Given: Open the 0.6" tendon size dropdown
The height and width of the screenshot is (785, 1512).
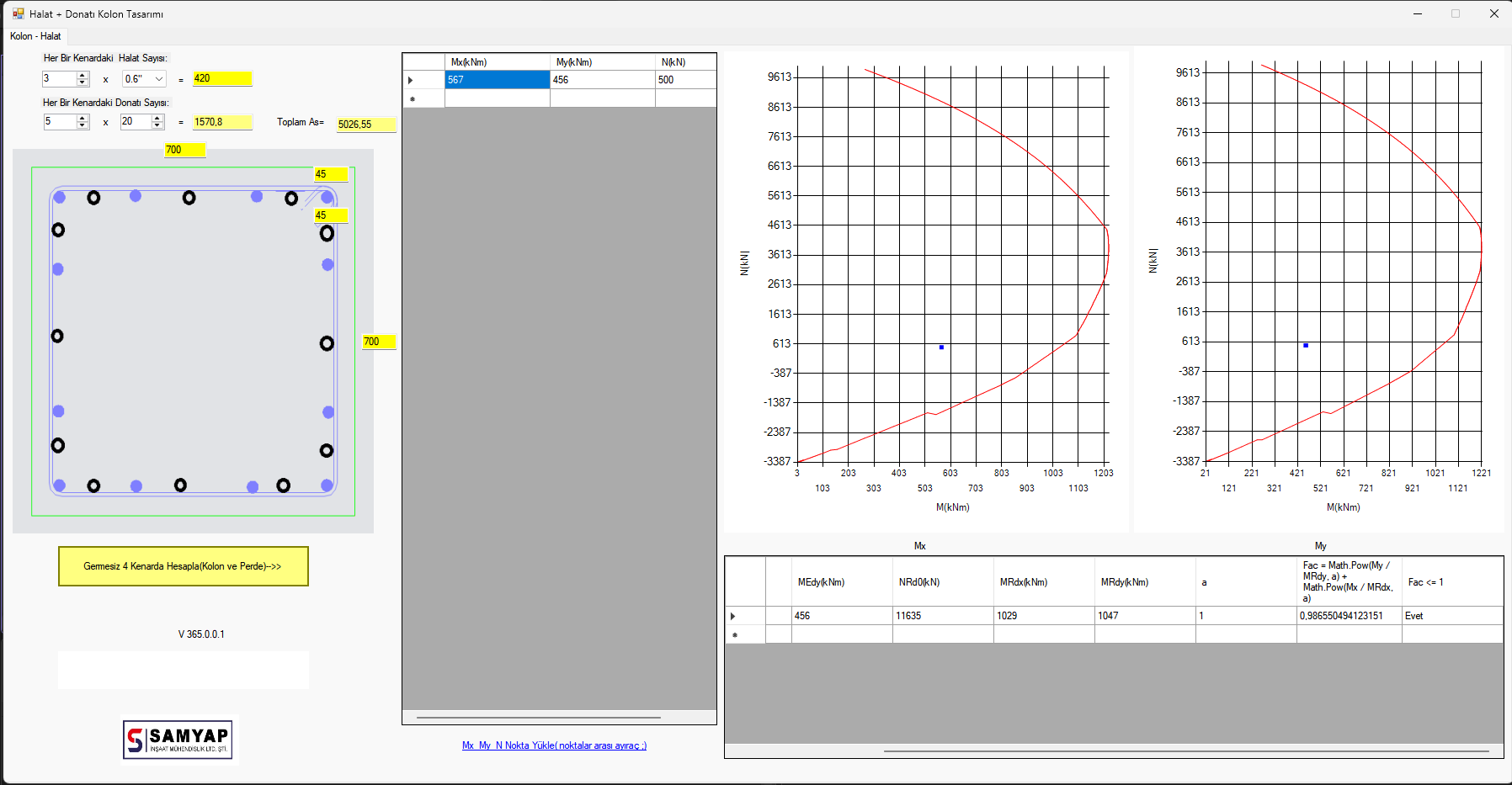Looking at the screenshot, I should 159,79.
